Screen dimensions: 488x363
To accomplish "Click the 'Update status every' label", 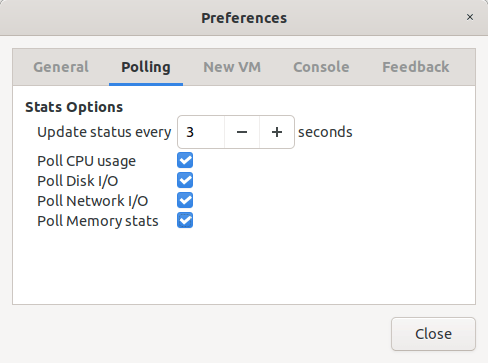I will [104, 132].
